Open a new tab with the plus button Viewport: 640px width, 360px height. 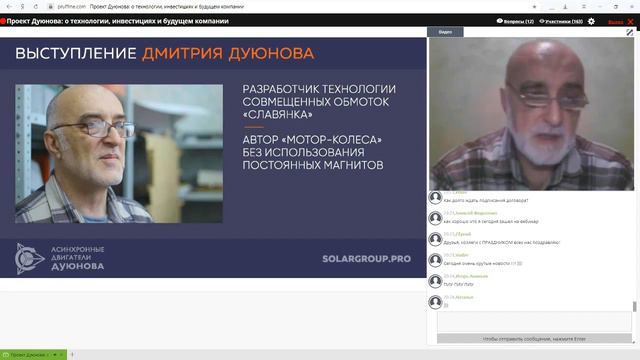tap(72, 355)
